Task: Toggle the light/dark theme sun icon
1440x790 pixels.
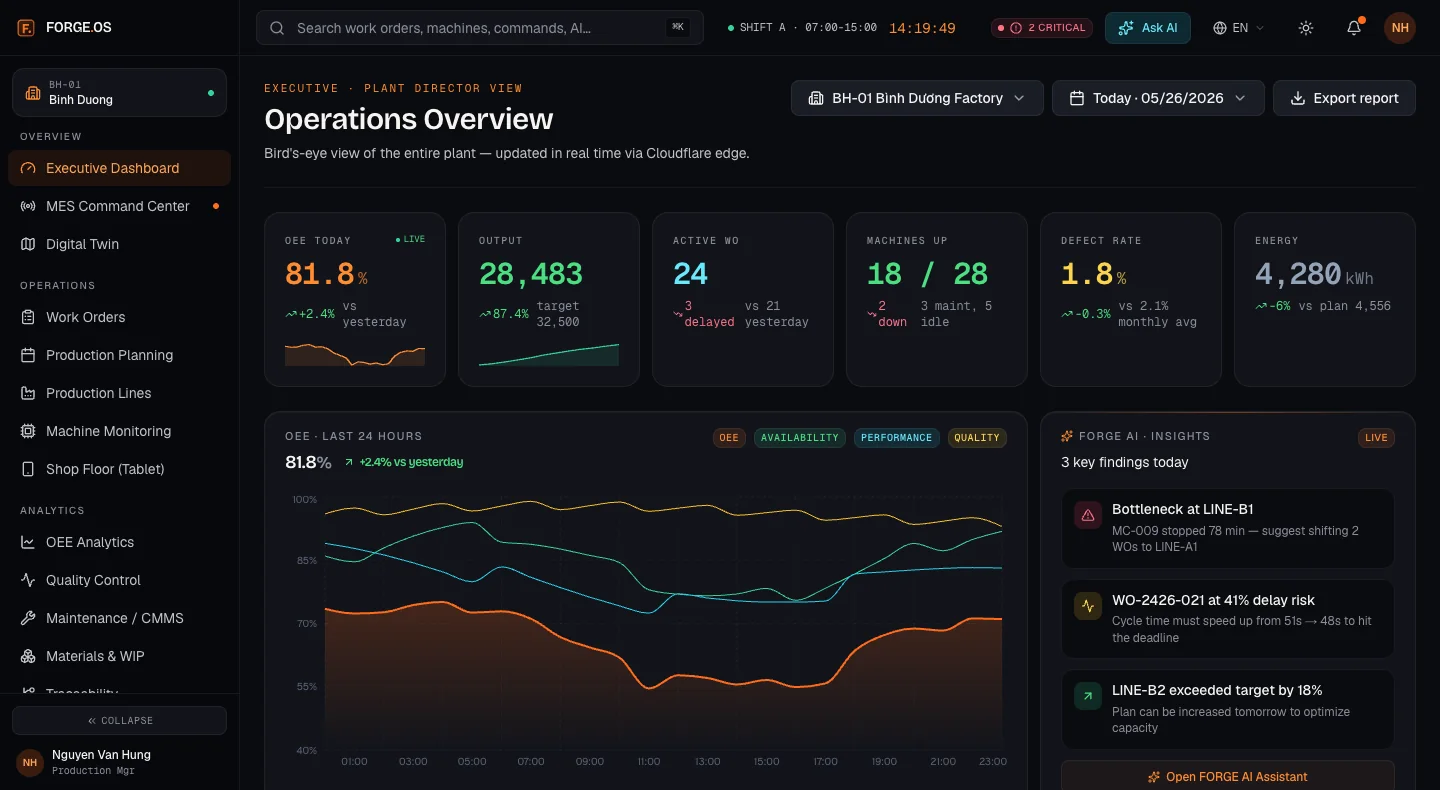Action: (x=1306, y=28)
